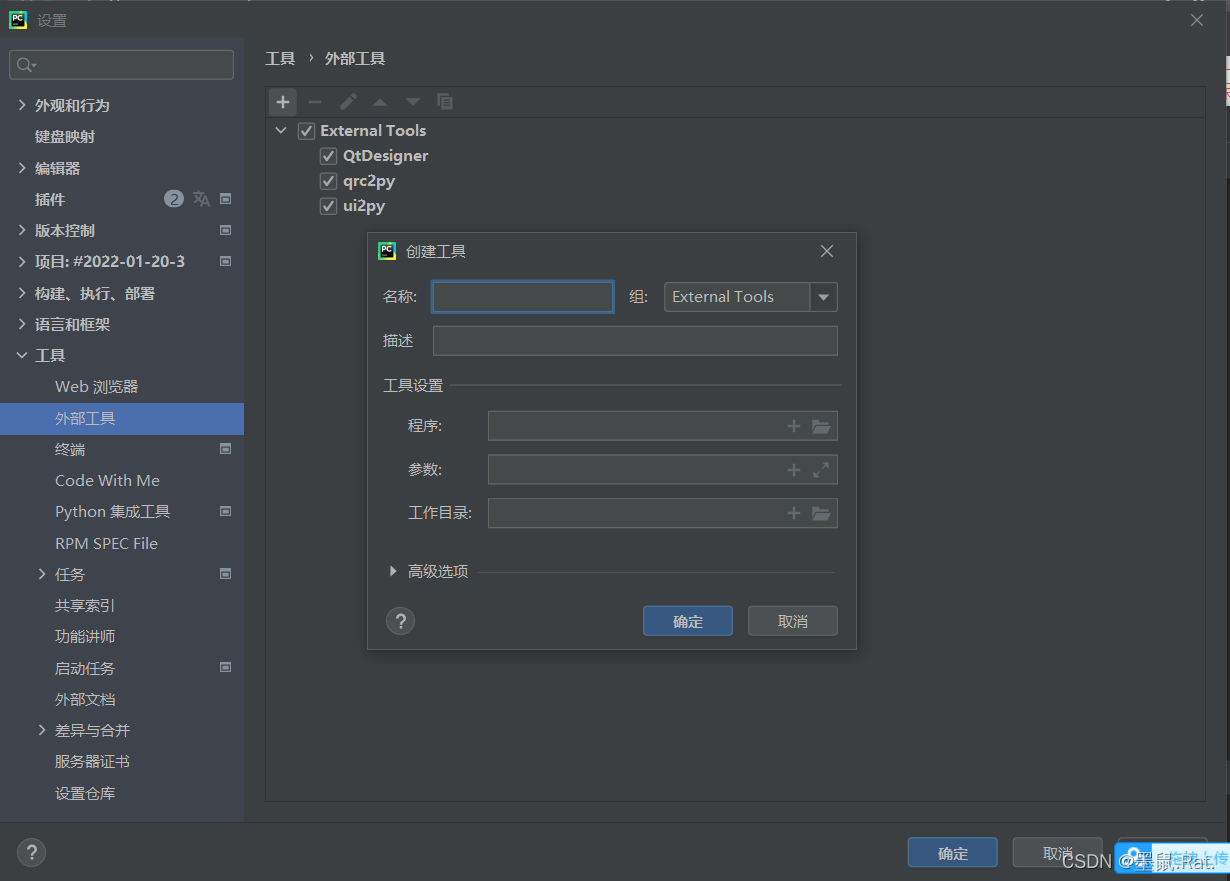Click help question mark in 创建工具 dialog
This screenshot has height=881, width=1230.
pyautogui.click(x=400, y=621)
